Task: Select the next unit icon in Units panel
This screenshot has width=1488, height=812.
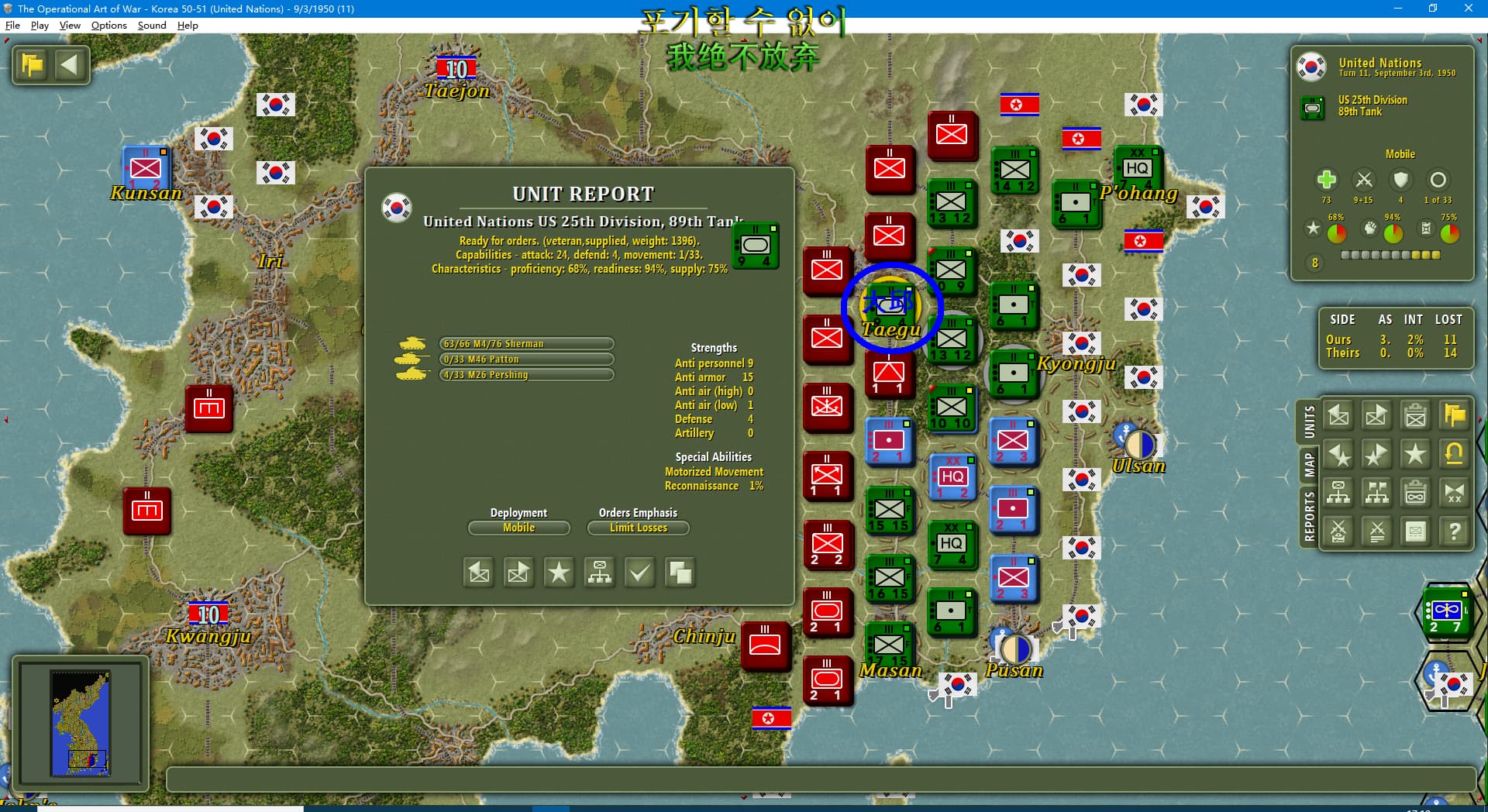Action: click(x=1377, y=416)
